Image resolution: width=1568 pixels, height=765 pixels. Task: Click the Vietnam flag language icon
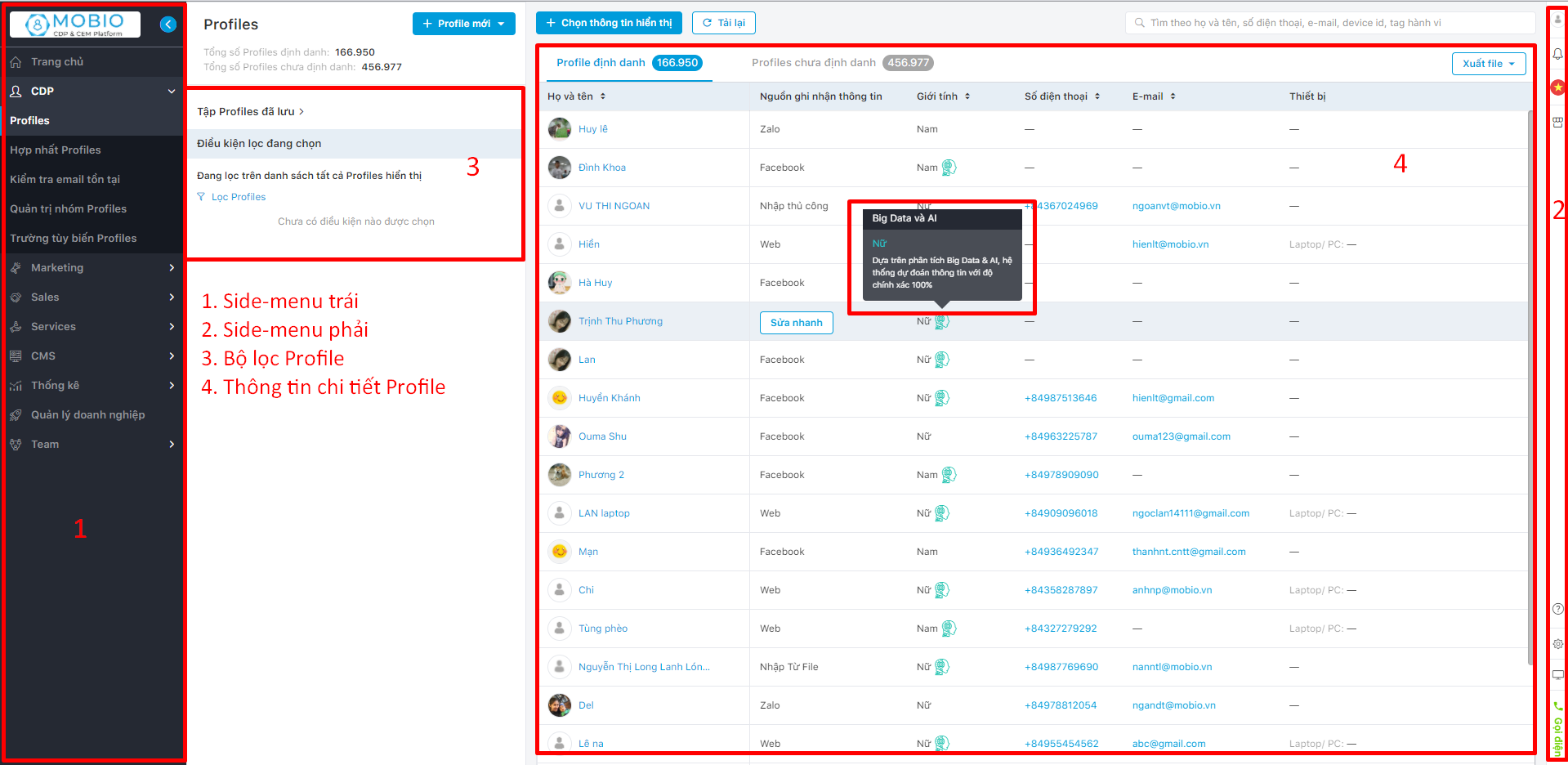point(1558,87)
